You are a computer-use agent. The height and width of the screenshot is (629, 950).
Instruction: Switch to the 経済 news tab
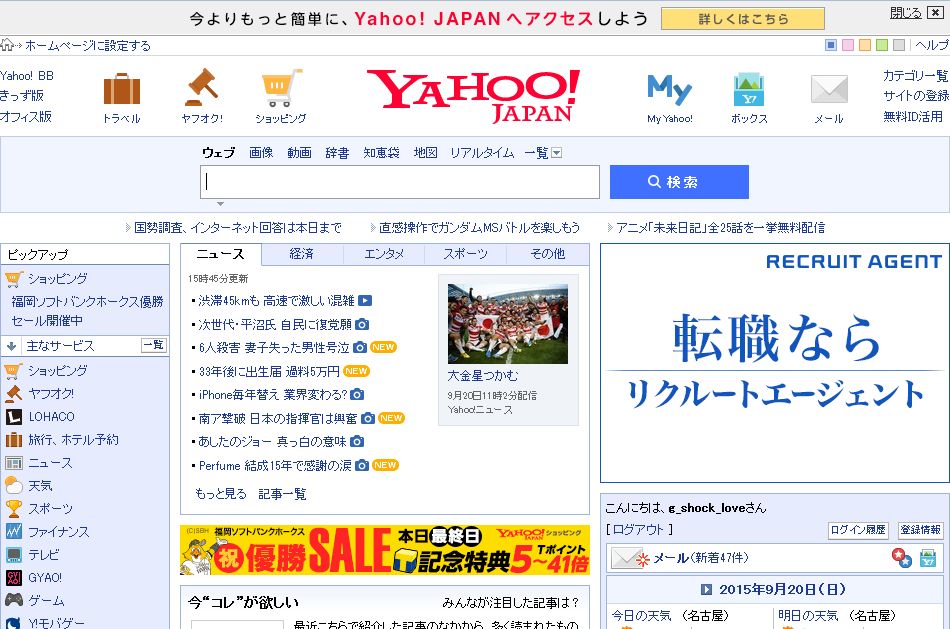point(302,254)
